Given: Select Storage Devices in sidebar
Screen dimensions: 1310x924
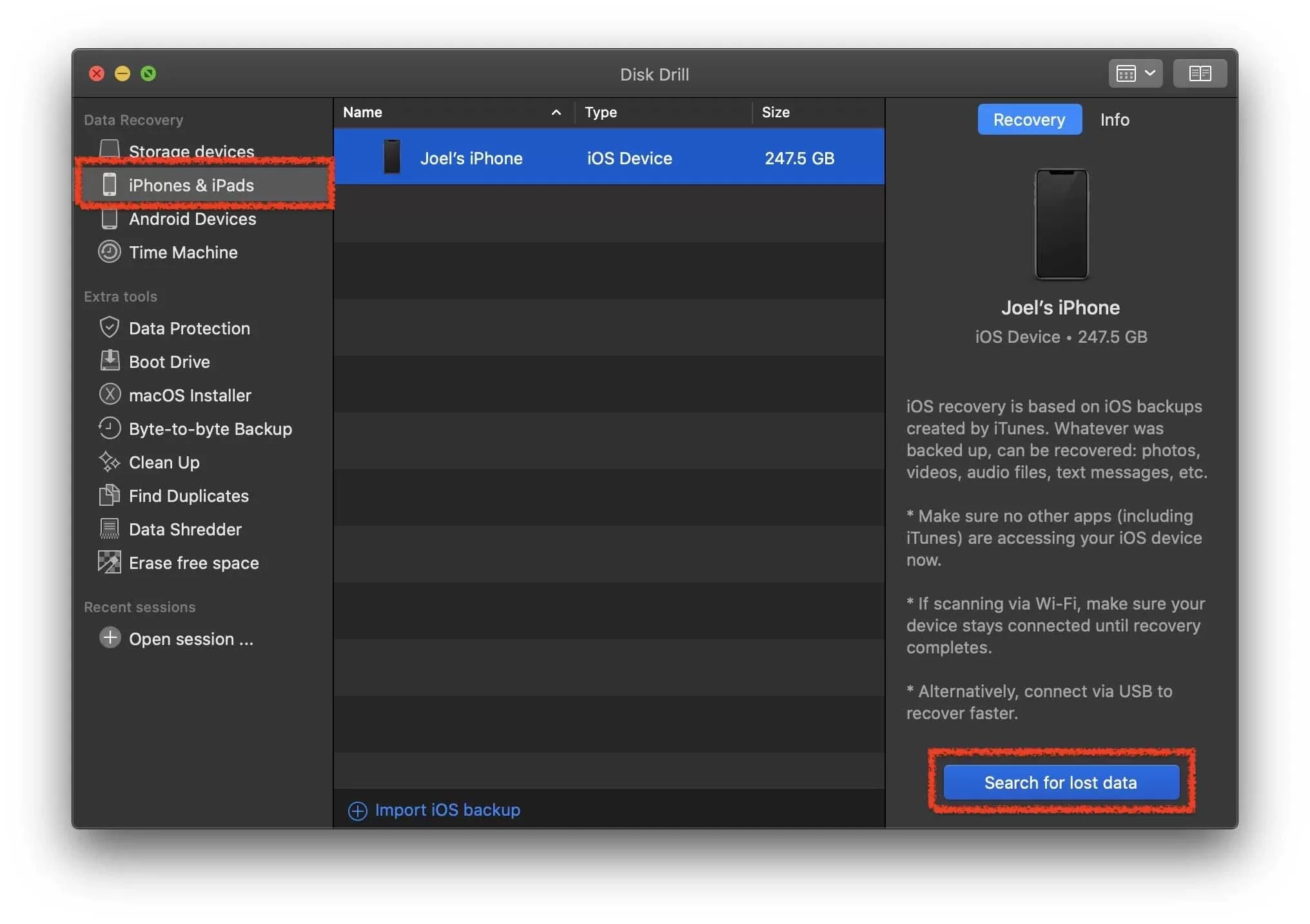Looking at the screenshot, I should coord(191,151).
